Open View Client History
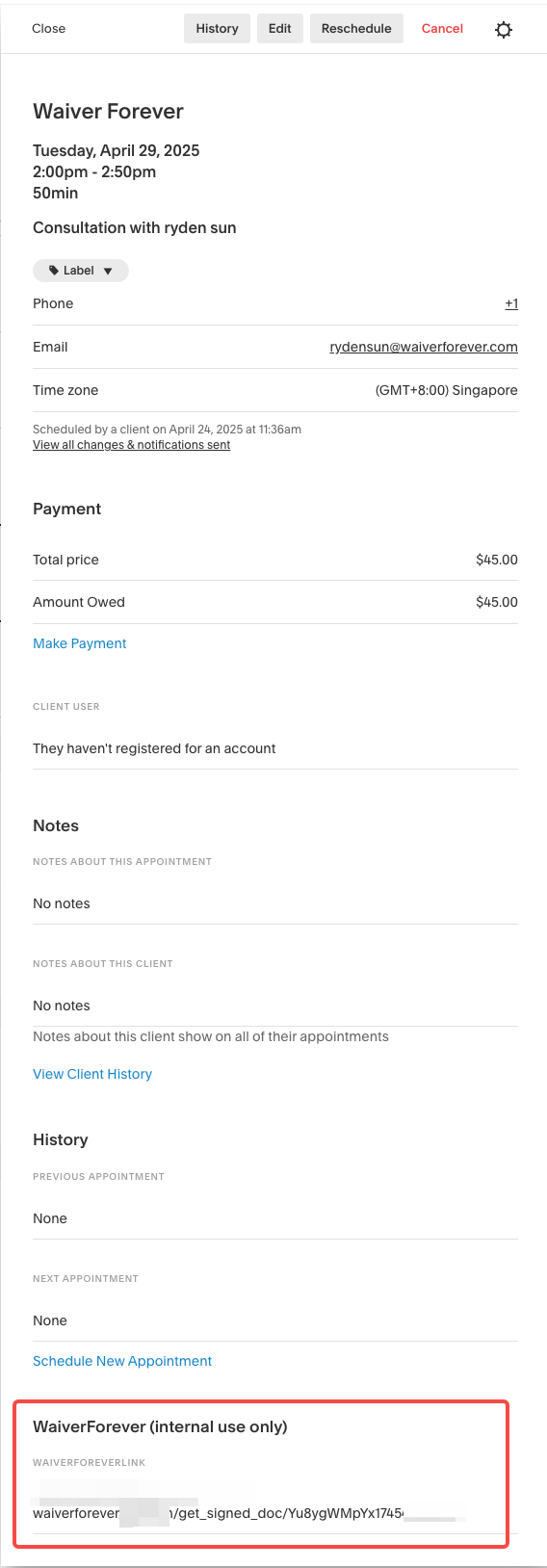Screen dimensions: 547x1568 tap(92, 1074)
